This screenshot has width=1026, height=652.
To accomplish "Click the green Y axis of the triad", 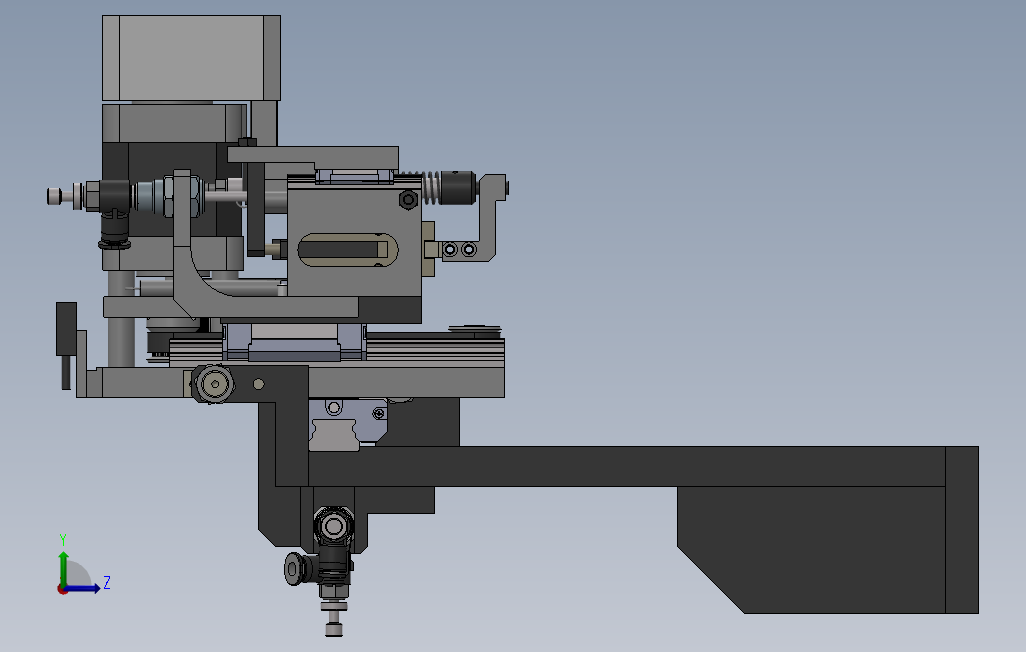I will coord(63,568).
